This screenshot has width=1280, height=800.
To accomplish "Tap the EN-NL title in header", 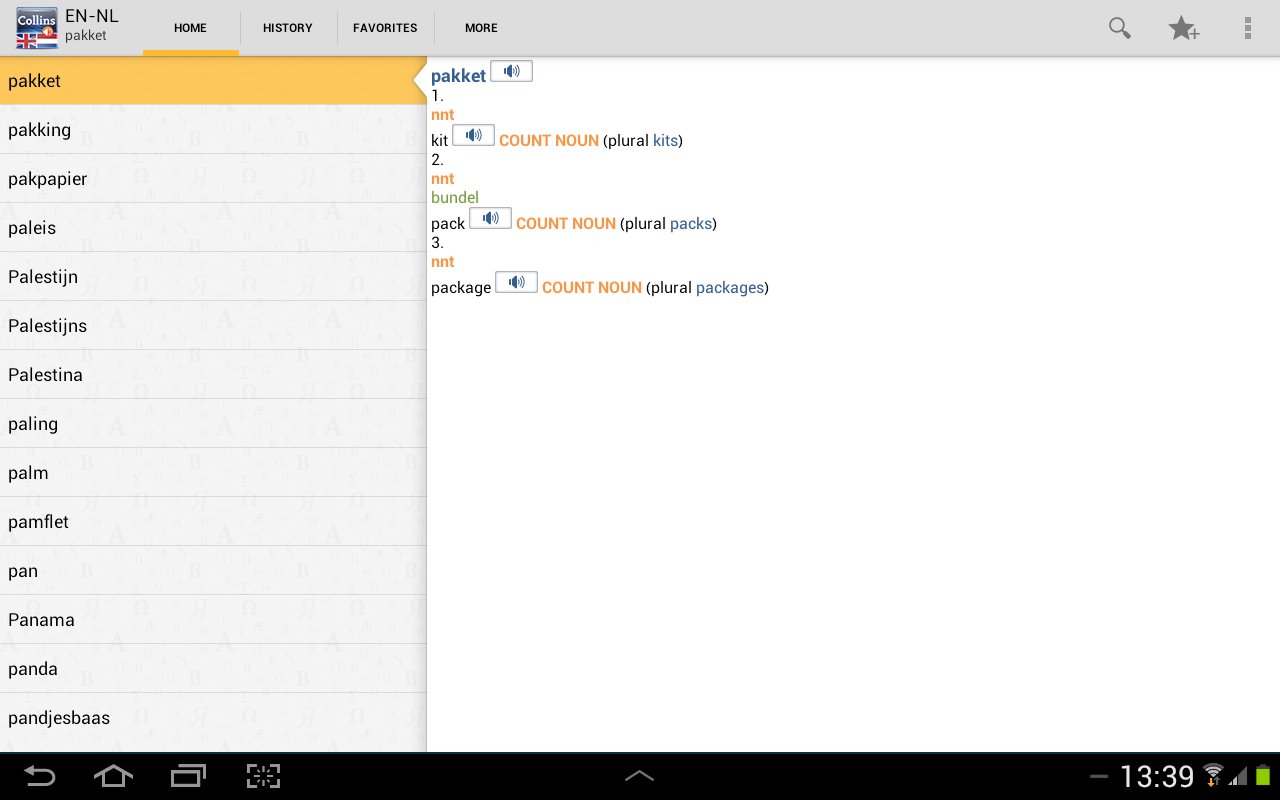I will click(92, 16).
